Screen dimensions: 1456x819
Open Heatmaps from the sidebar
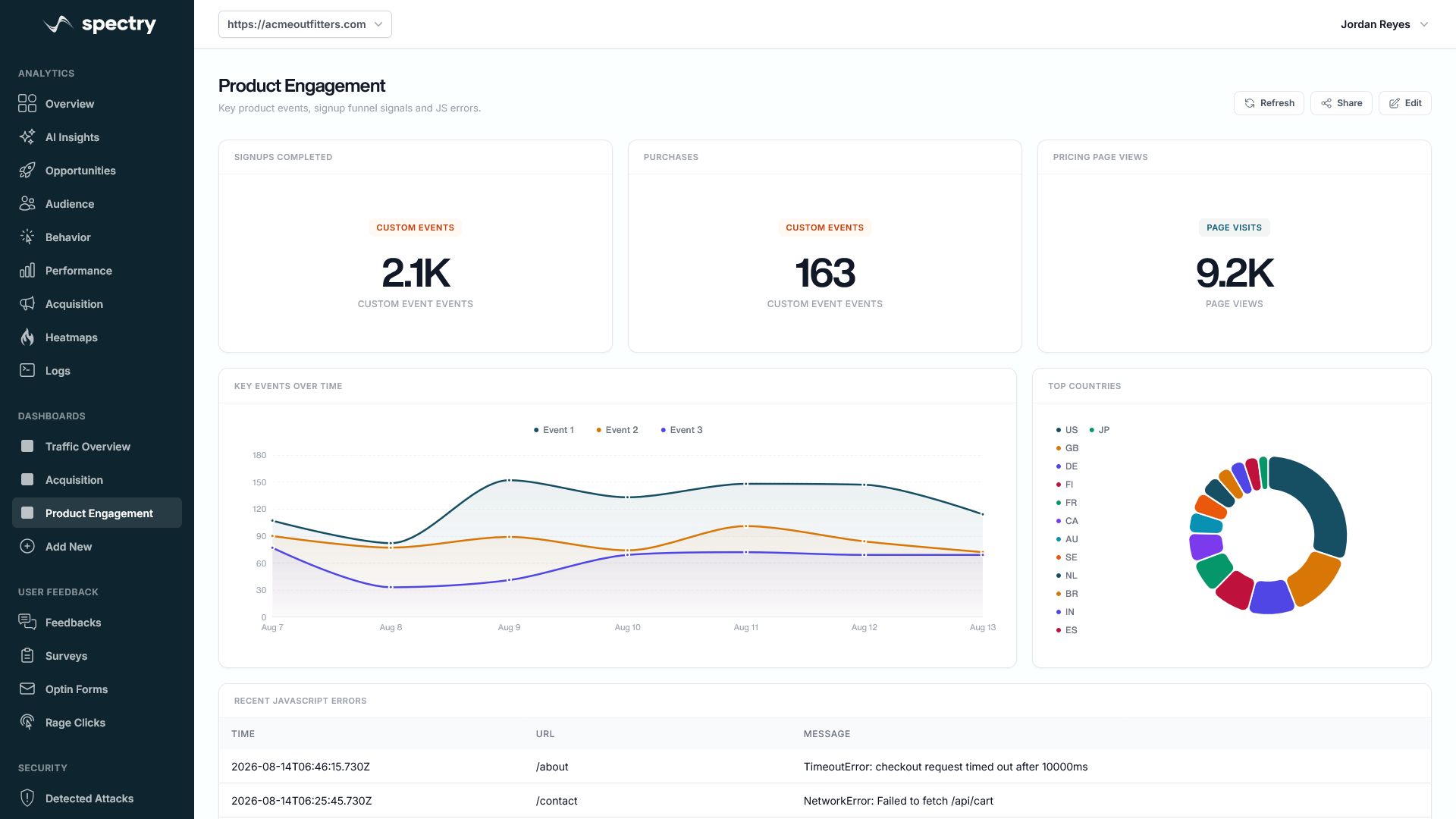click(97, 337)
